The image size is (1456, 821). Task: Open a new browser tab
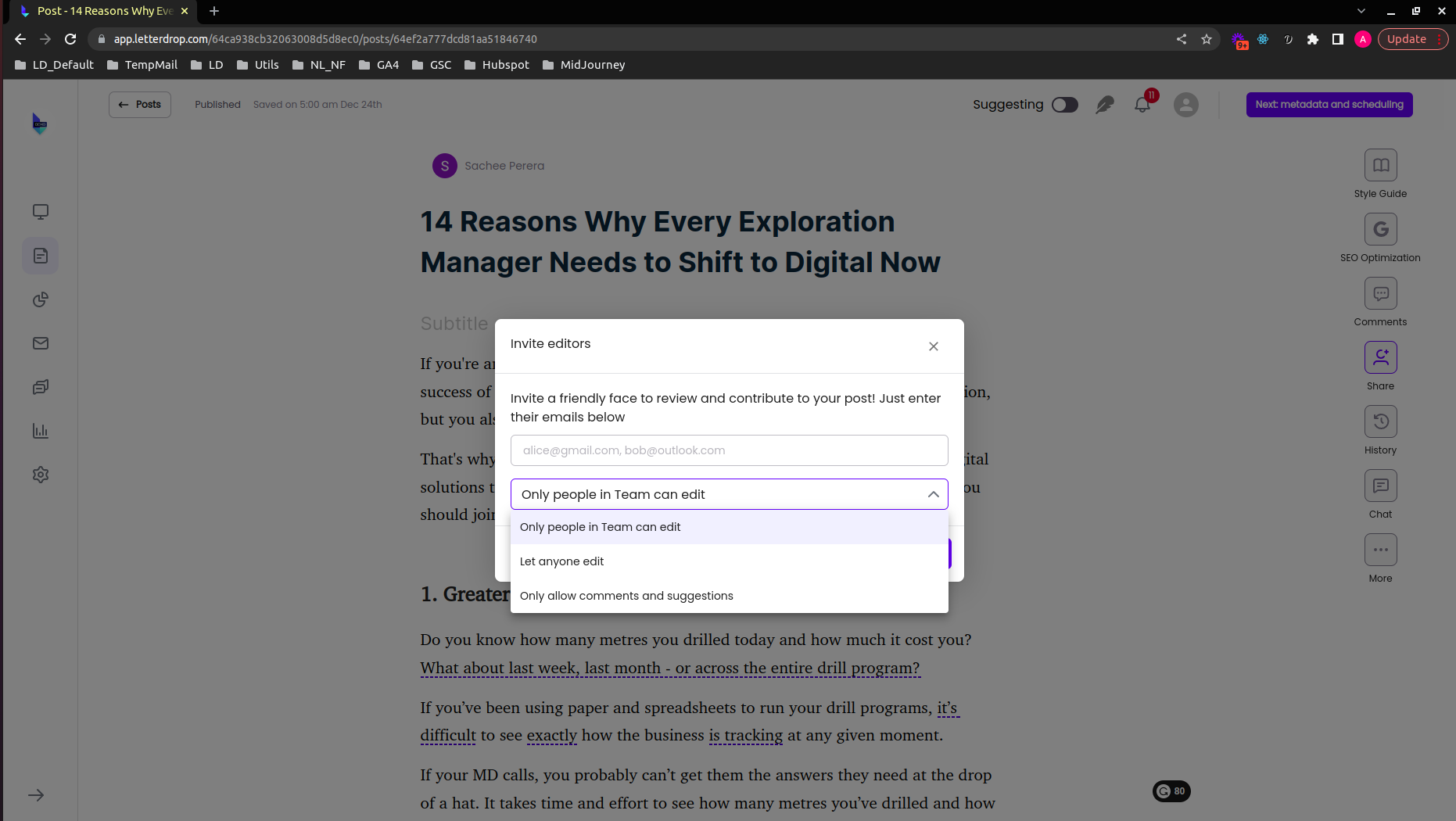[x=214, y=11]
